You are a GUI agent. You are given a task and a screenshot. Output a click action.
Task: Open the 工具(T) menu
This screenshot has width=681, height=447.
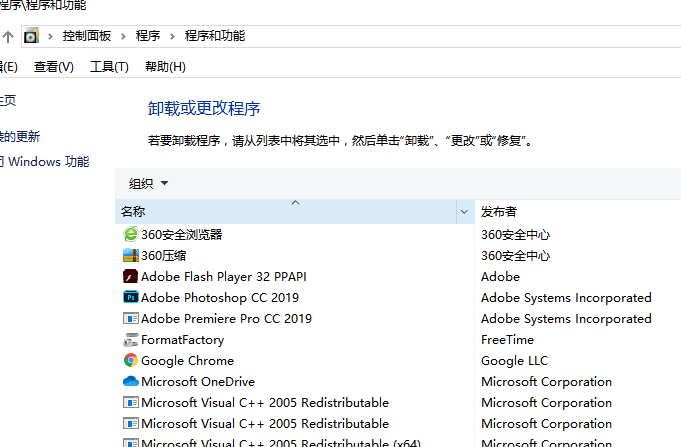[x=109, y=67]
